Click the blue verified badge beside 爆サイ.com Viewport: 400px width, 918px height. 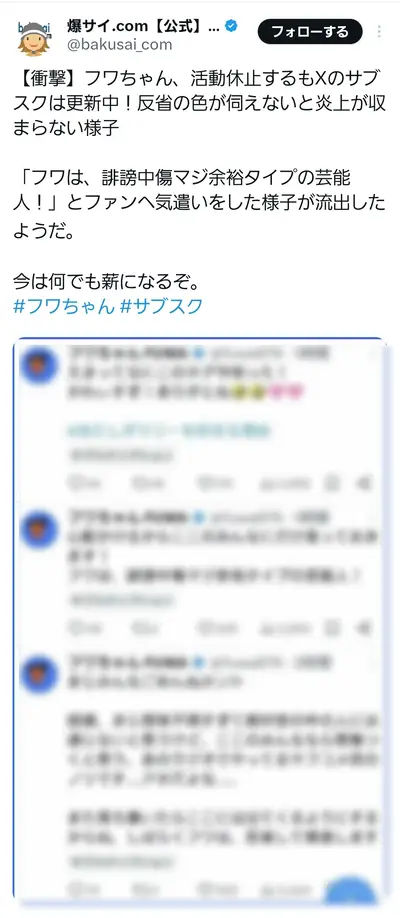[231, 26]
